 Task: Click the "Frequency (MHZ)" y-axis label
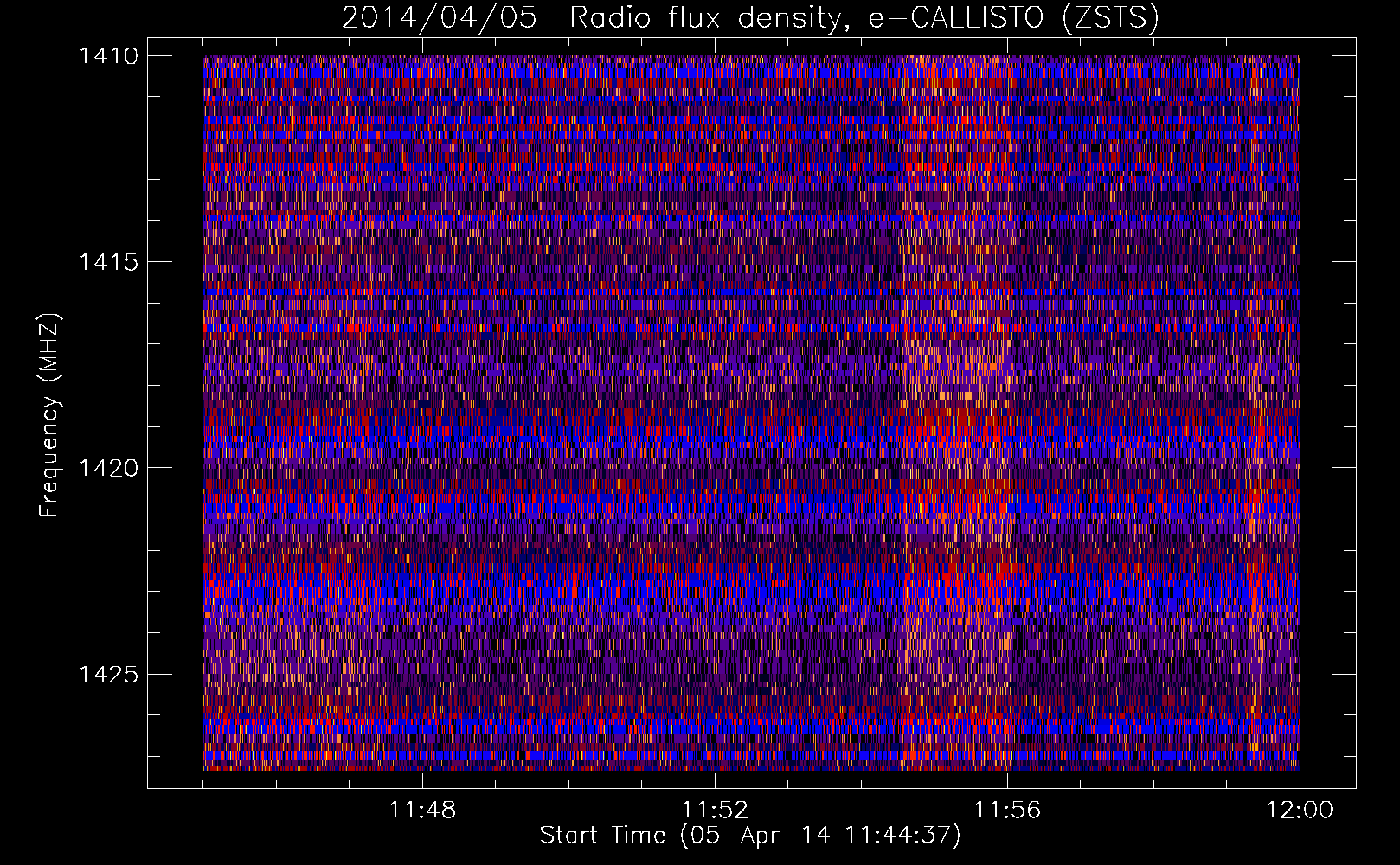click(x=49, y=415)
